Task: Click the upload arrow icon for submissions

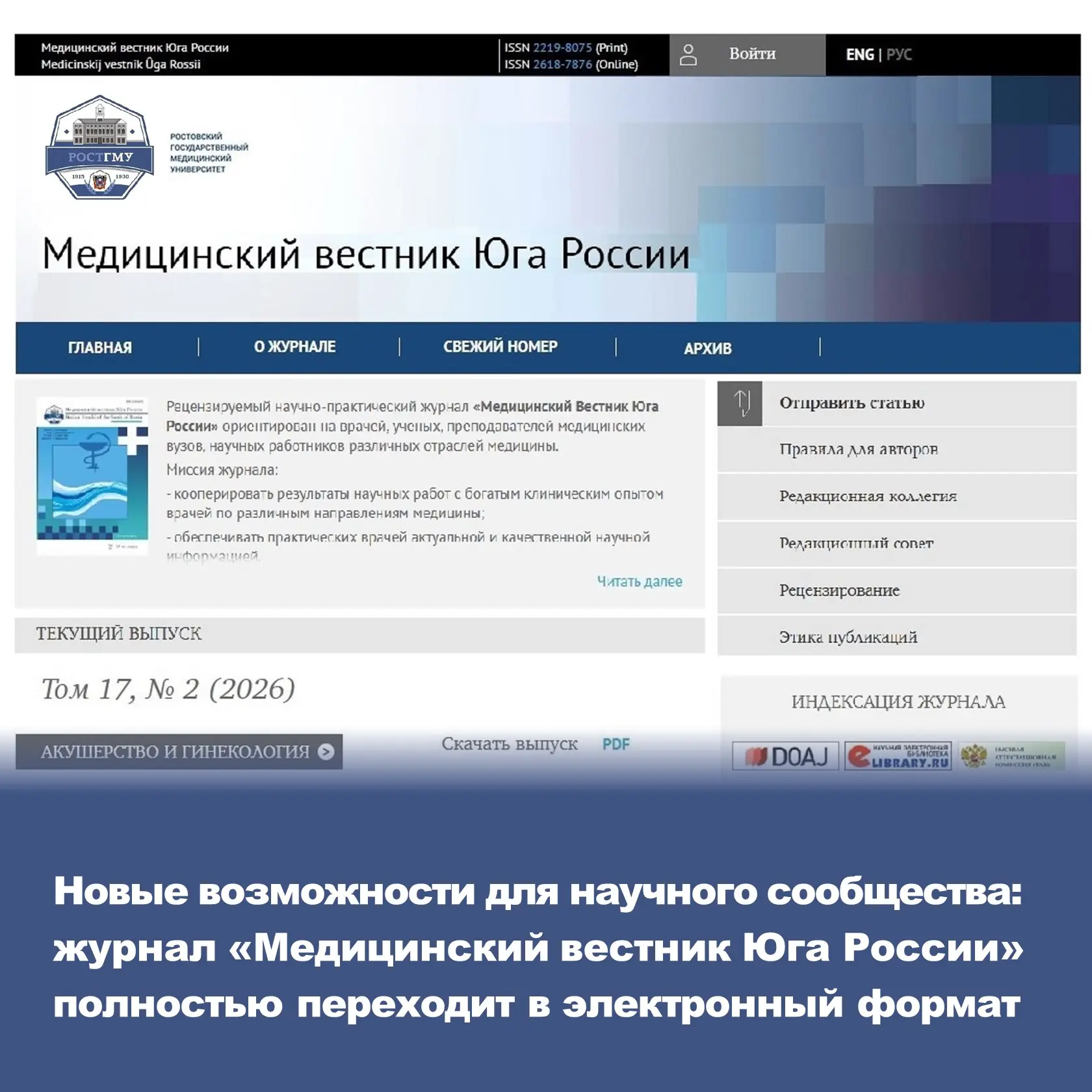Action: coord(740,404)
